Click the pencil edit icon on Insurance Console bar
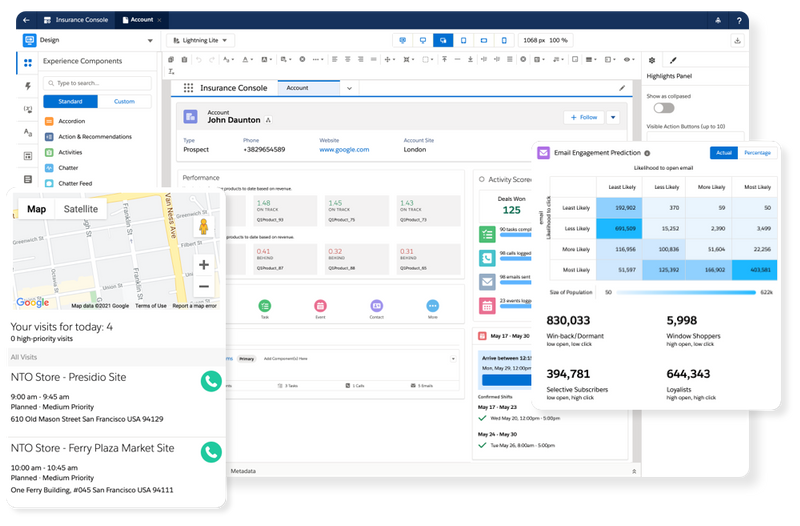This screenshot has width=800, height=526. coord(622,88)
